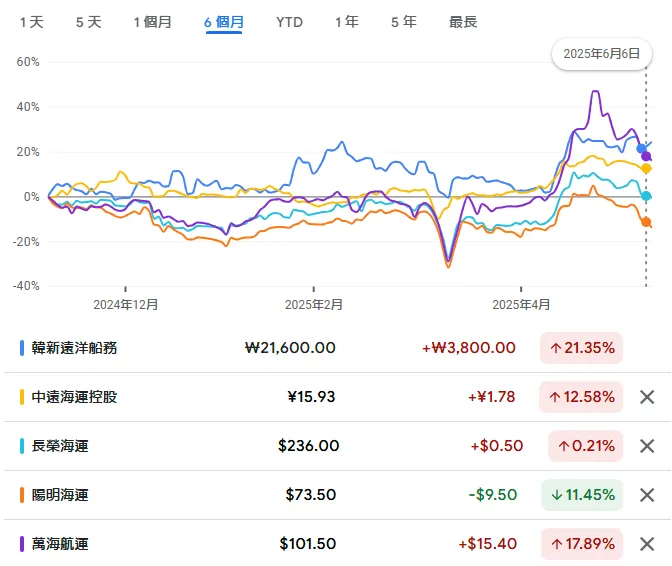Screen dimensions: 672x566
Task: Click the $73.50 price value
Action: (x=311, y=495)
